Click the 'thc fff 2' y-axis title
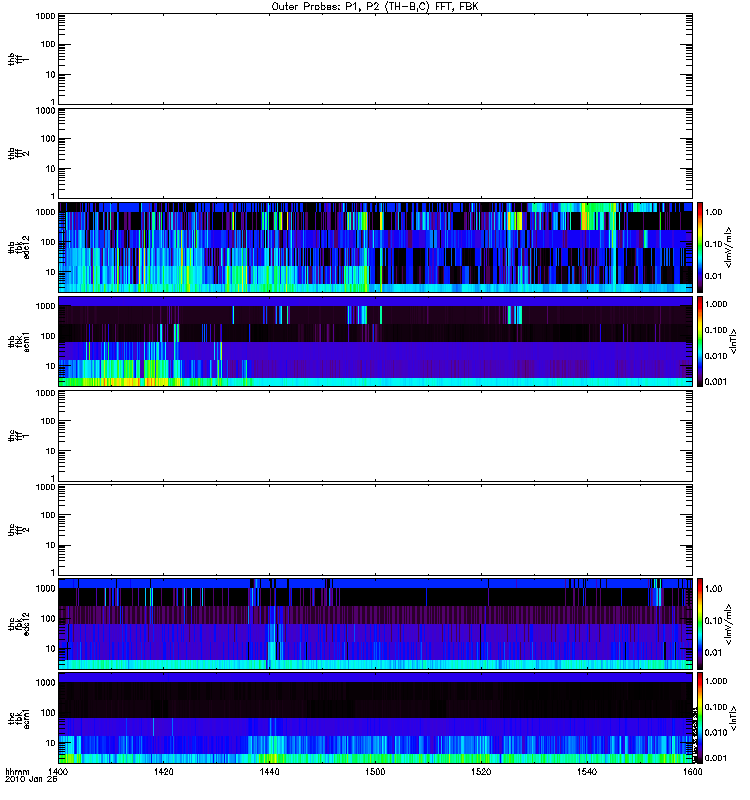The image size is (750, 800). [19, 530]
